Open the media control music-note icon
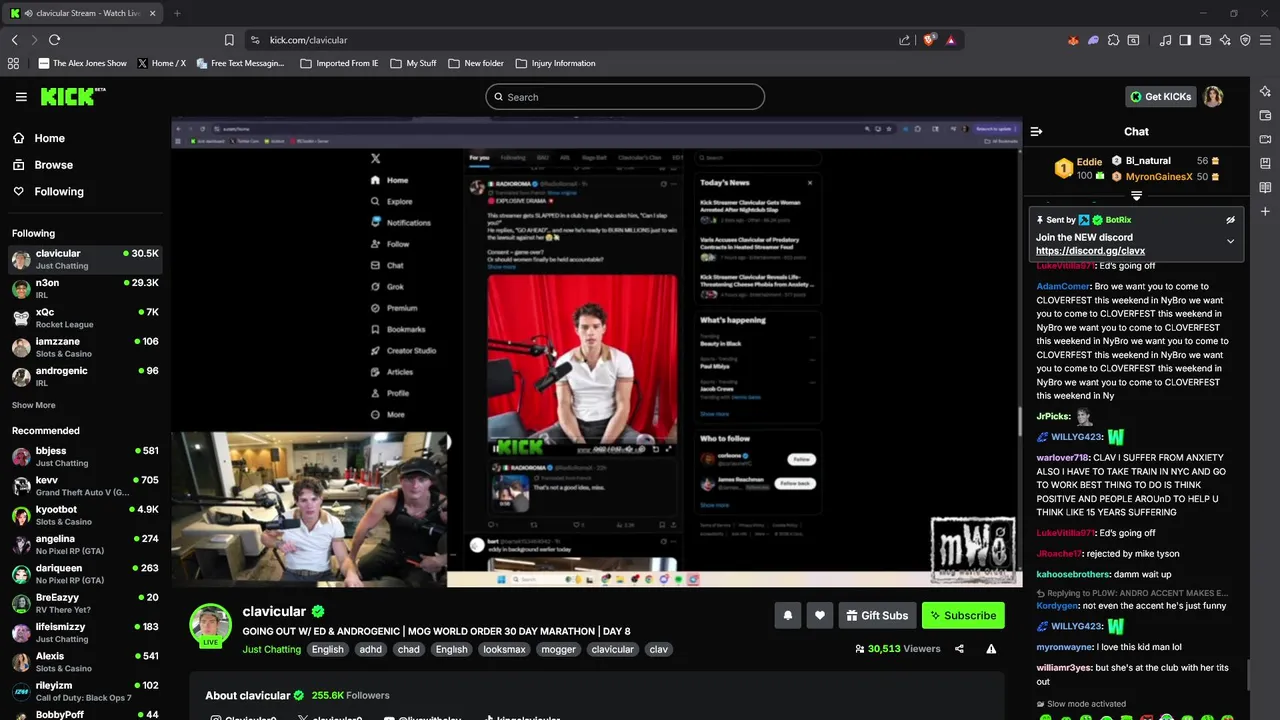This screenshot has width=1280, height=720. pyautogui.click(x=1165, y=40)
